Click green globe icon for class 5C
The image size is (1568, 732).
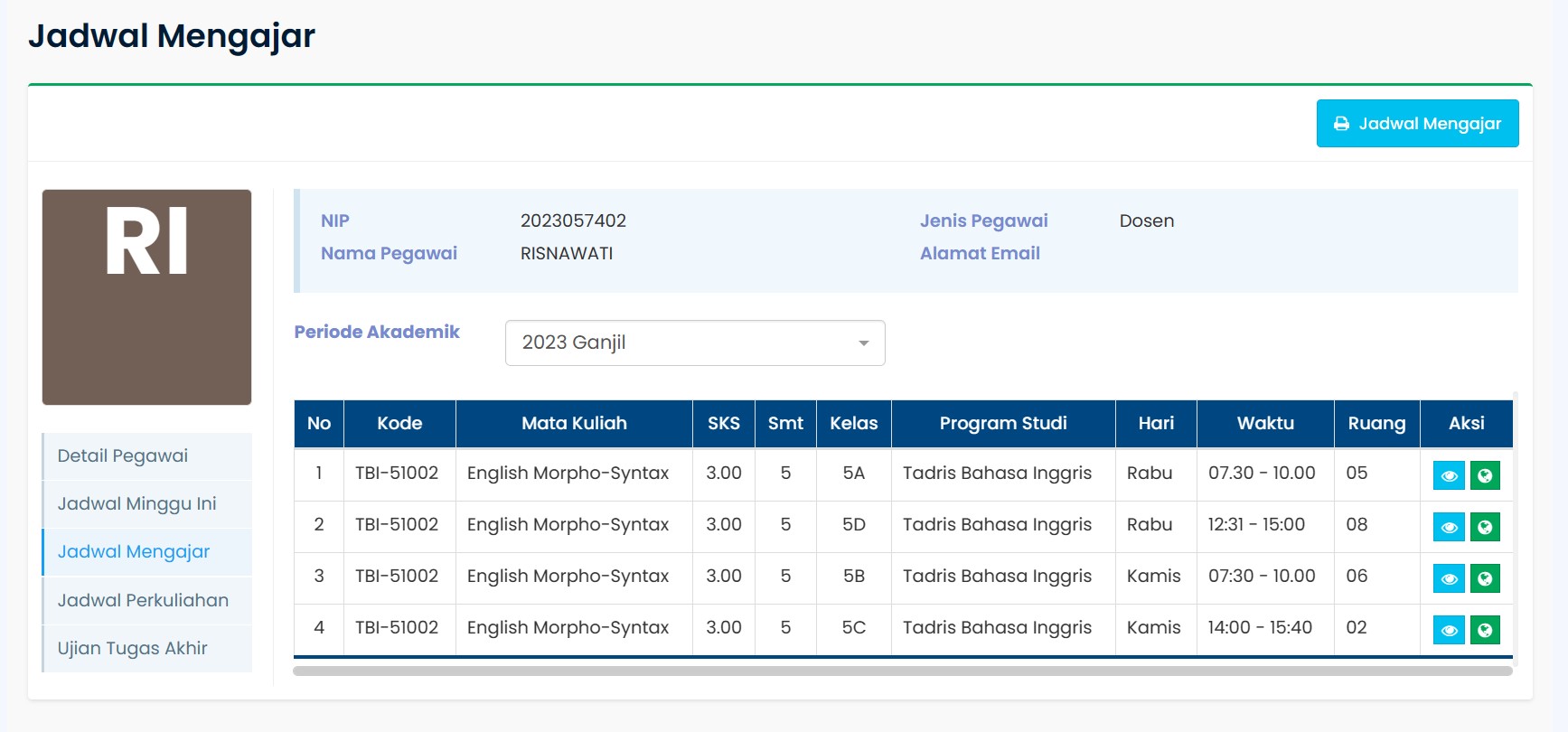click(1485, 630)
